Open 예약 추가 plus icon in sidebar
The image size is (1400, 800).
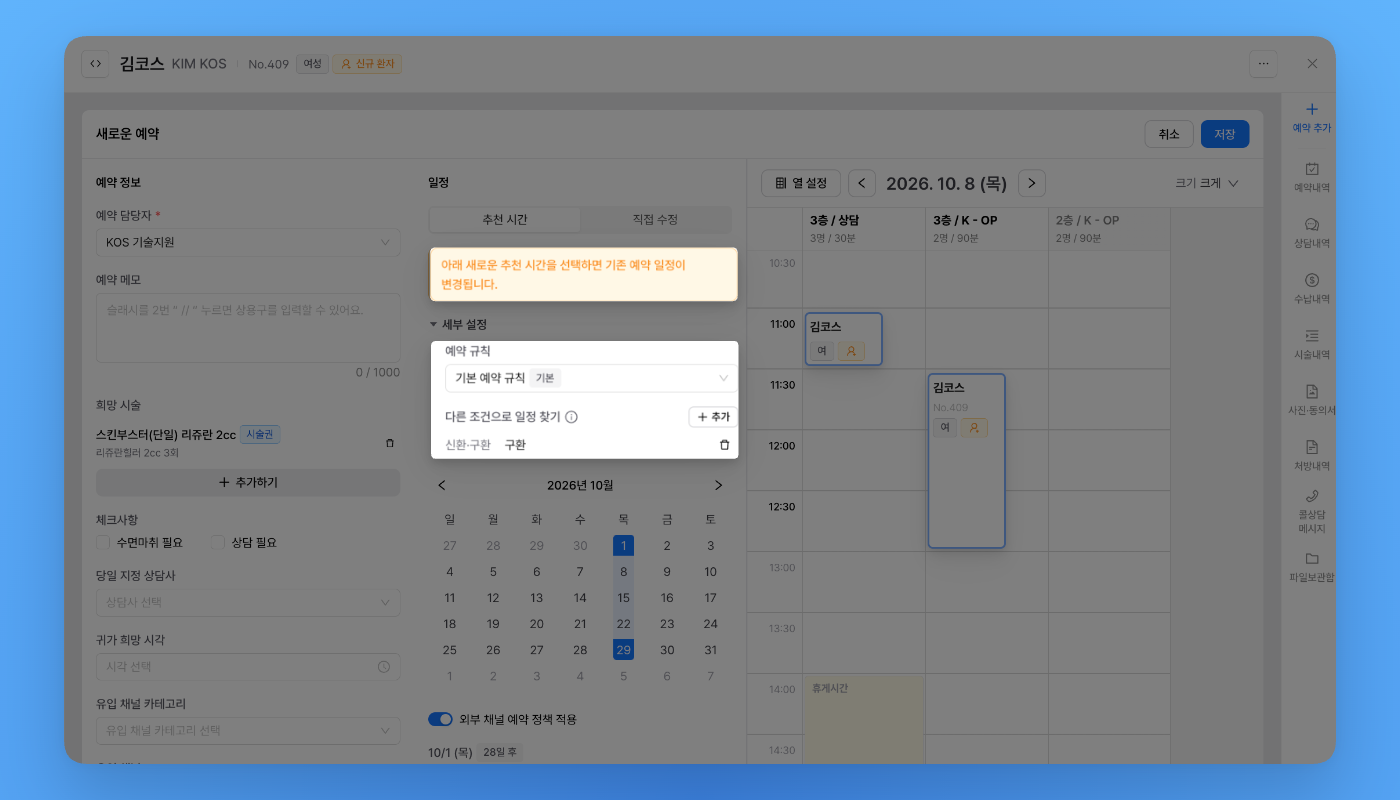[x=1312, y=110]
